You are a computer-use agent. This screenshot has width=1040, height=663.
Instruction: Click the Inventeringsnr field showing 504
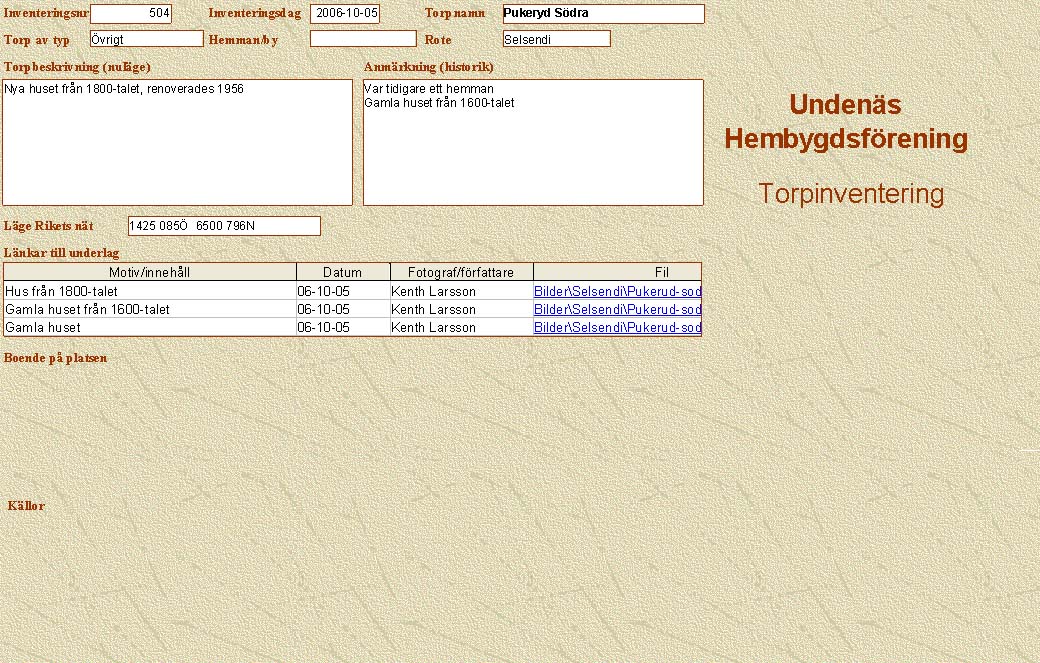pyautogui.click(x=131, y=14)
